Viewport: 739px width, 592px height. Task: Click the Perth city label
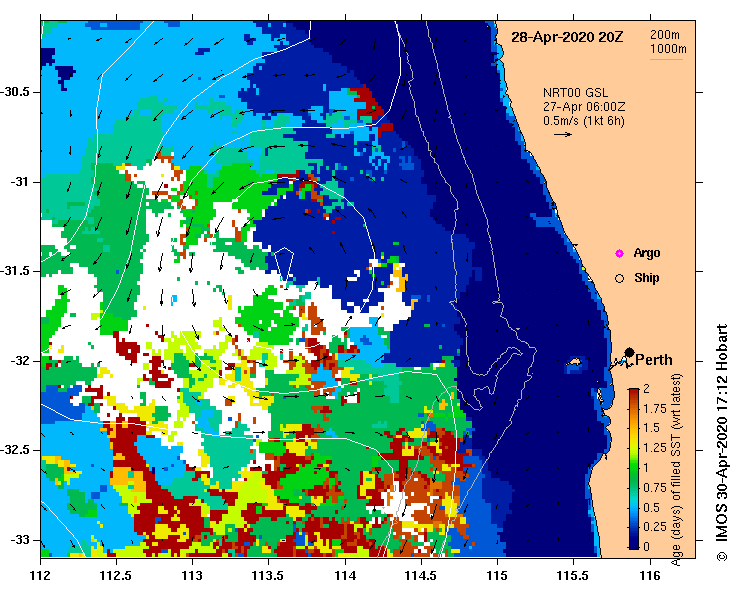[x=654, y=360]
